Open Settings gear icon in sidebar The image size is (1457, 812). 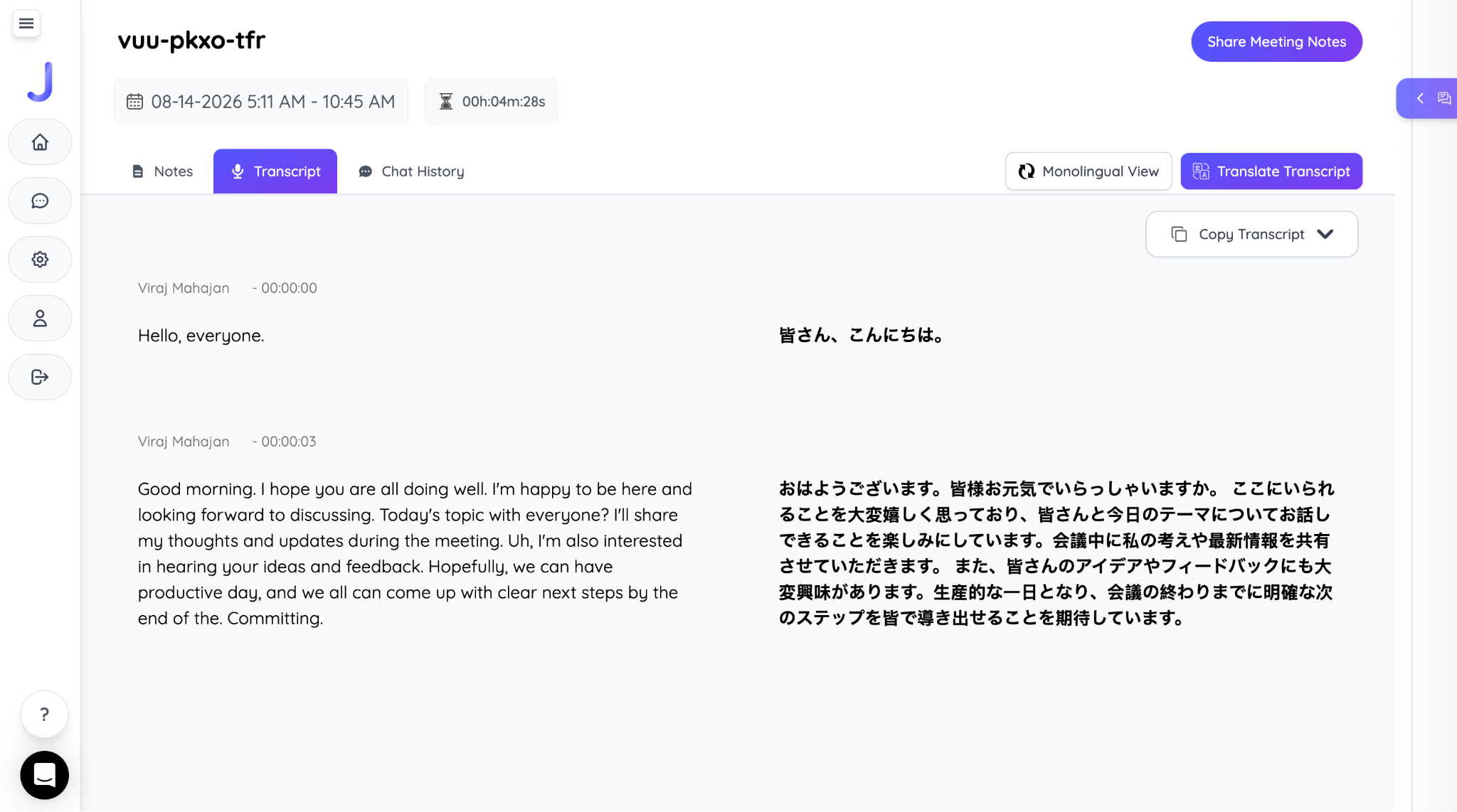40,260
